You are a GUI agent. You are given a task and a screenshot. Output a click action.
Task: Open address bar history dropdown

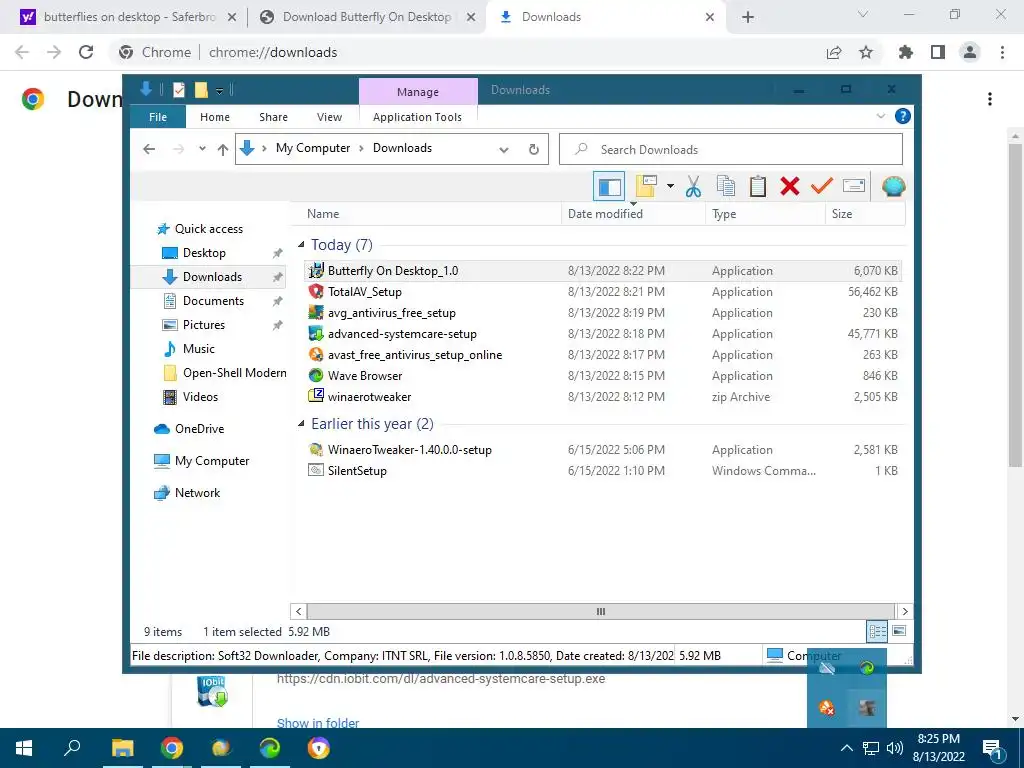[504, 150]
